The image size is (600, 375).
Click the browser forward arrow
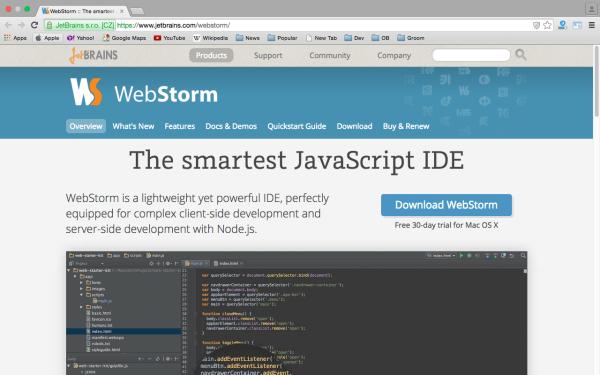21,25
